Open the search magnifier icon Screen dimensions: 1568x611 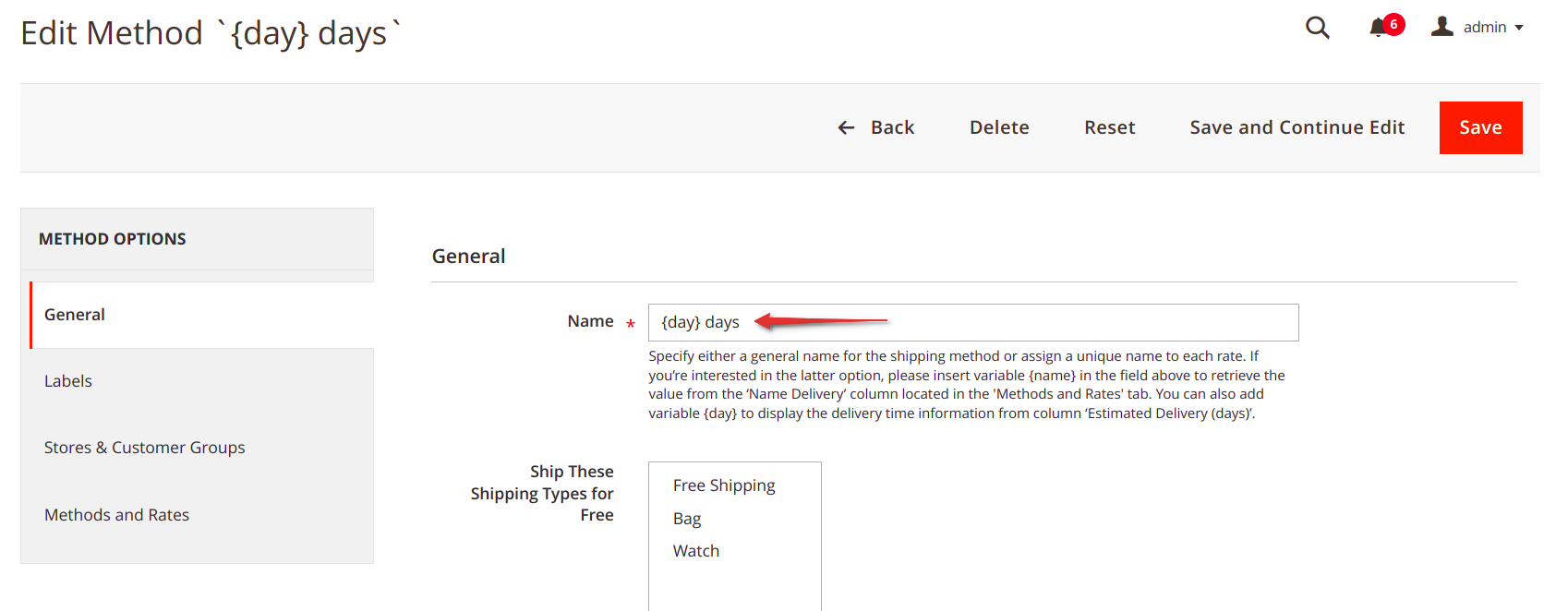tap(1318, 28)
